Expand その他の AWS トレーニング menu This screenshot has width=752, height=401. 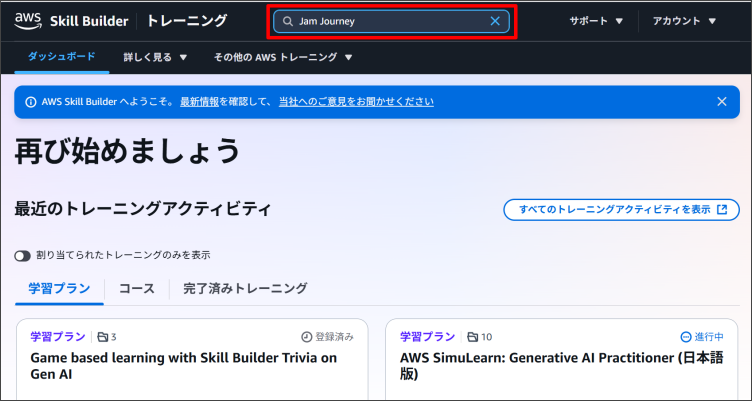283,57
